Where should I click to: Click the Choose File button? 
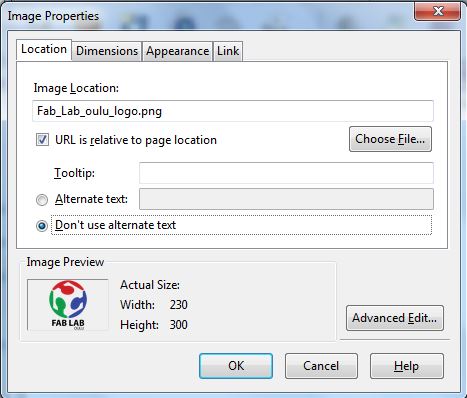point(390,139)
